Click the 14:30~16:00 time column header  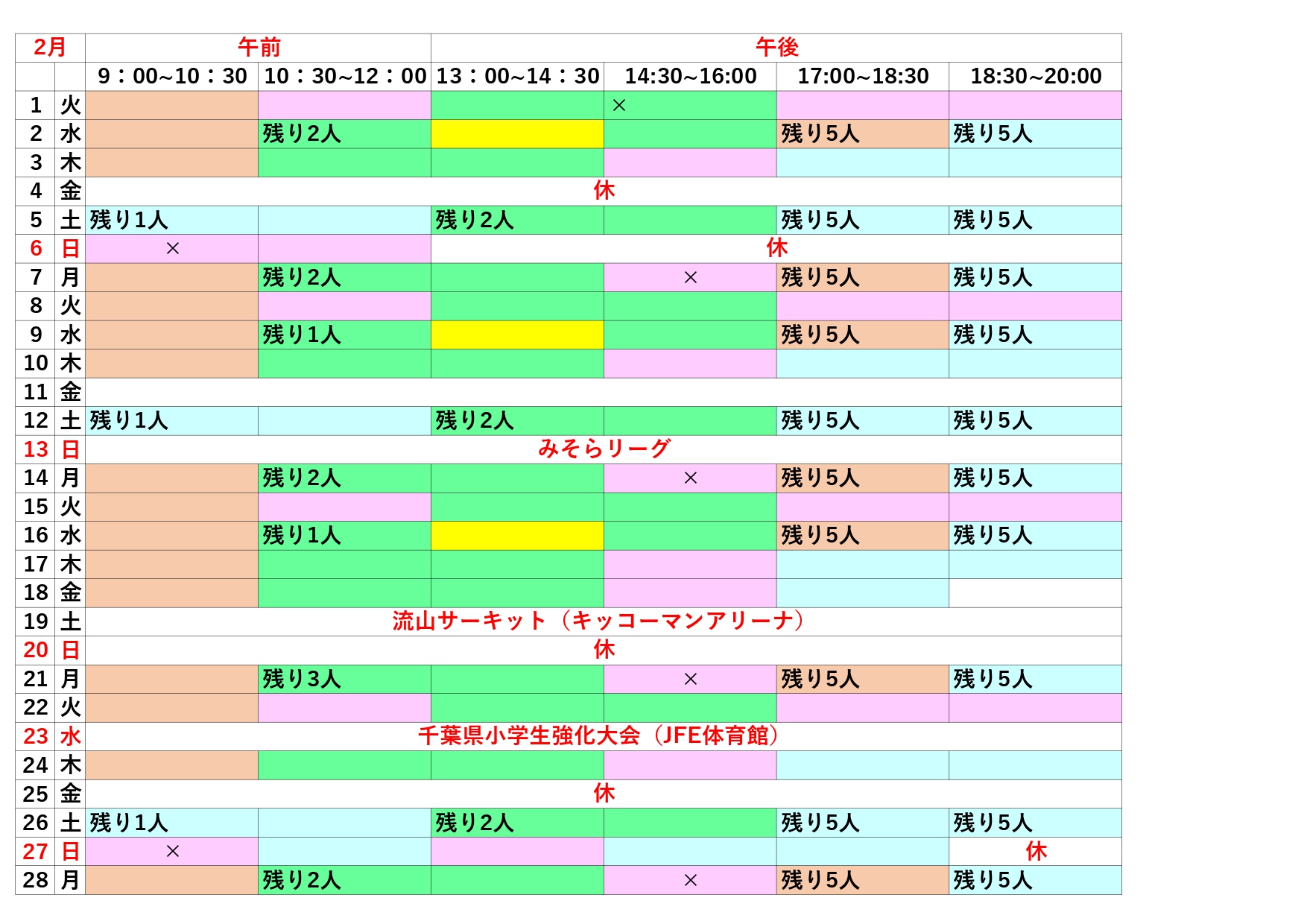click(x=691, y=76)
